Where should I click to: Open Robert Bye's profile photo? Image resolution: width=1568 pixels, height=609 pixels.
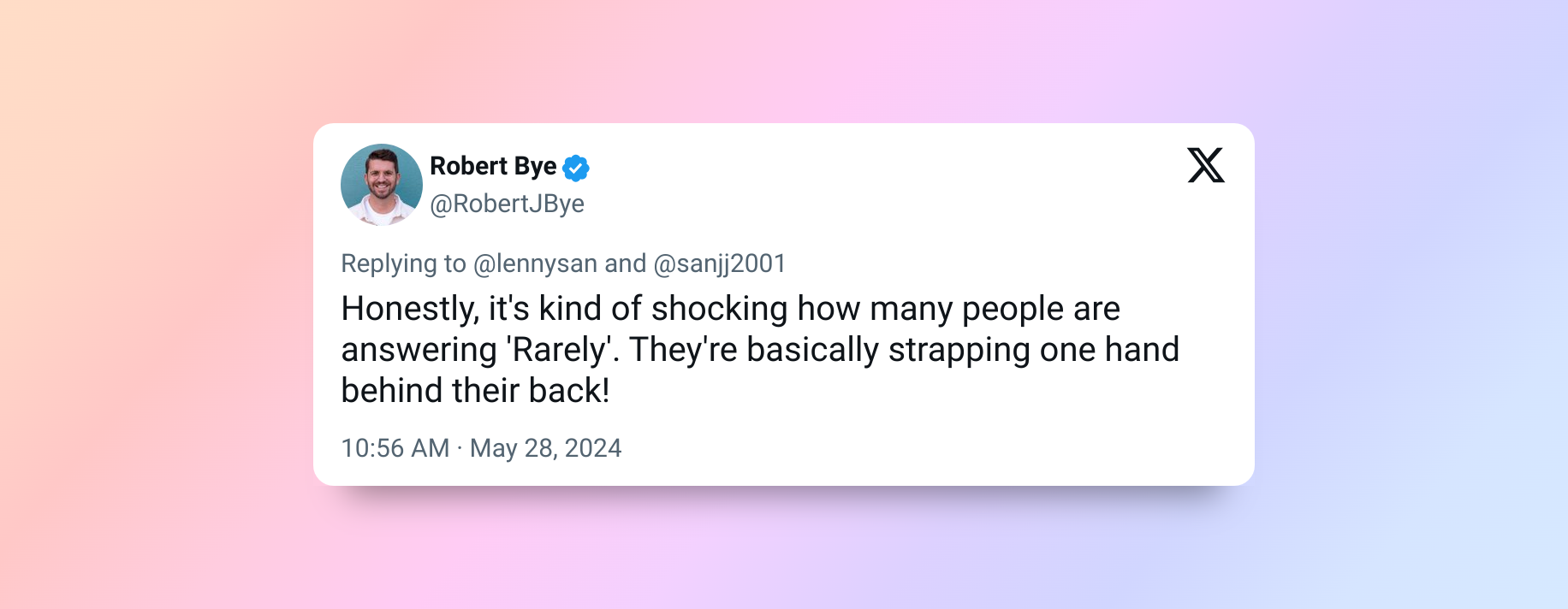pyautogui.click(x=382, y=185)
